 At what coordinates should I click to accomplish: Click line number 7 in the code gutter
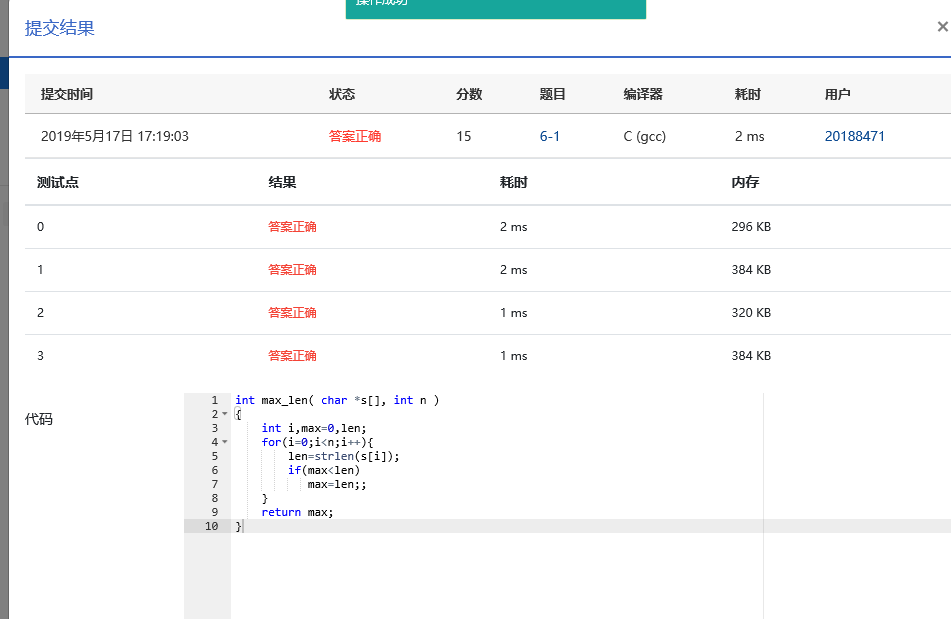215,484
